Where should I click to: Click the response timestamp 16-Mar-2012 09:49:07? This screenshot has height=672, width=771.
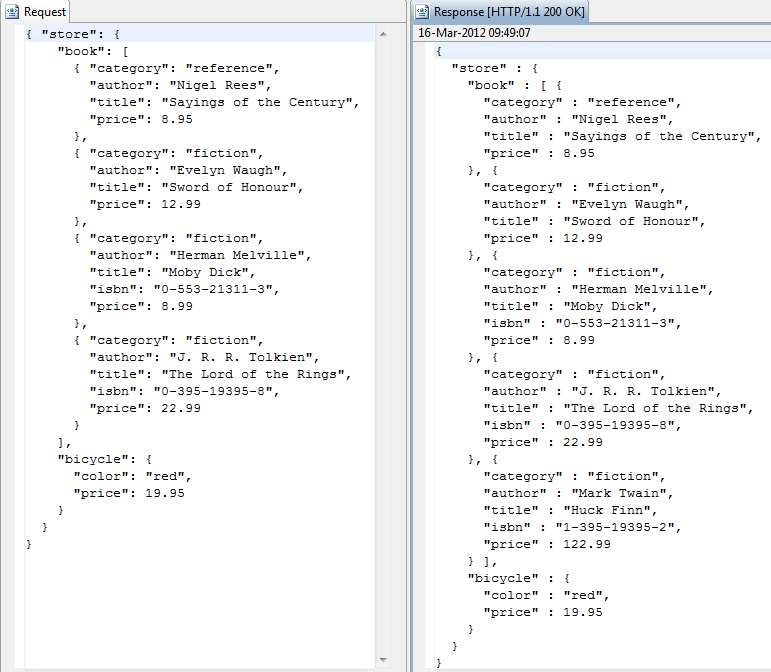474,33
